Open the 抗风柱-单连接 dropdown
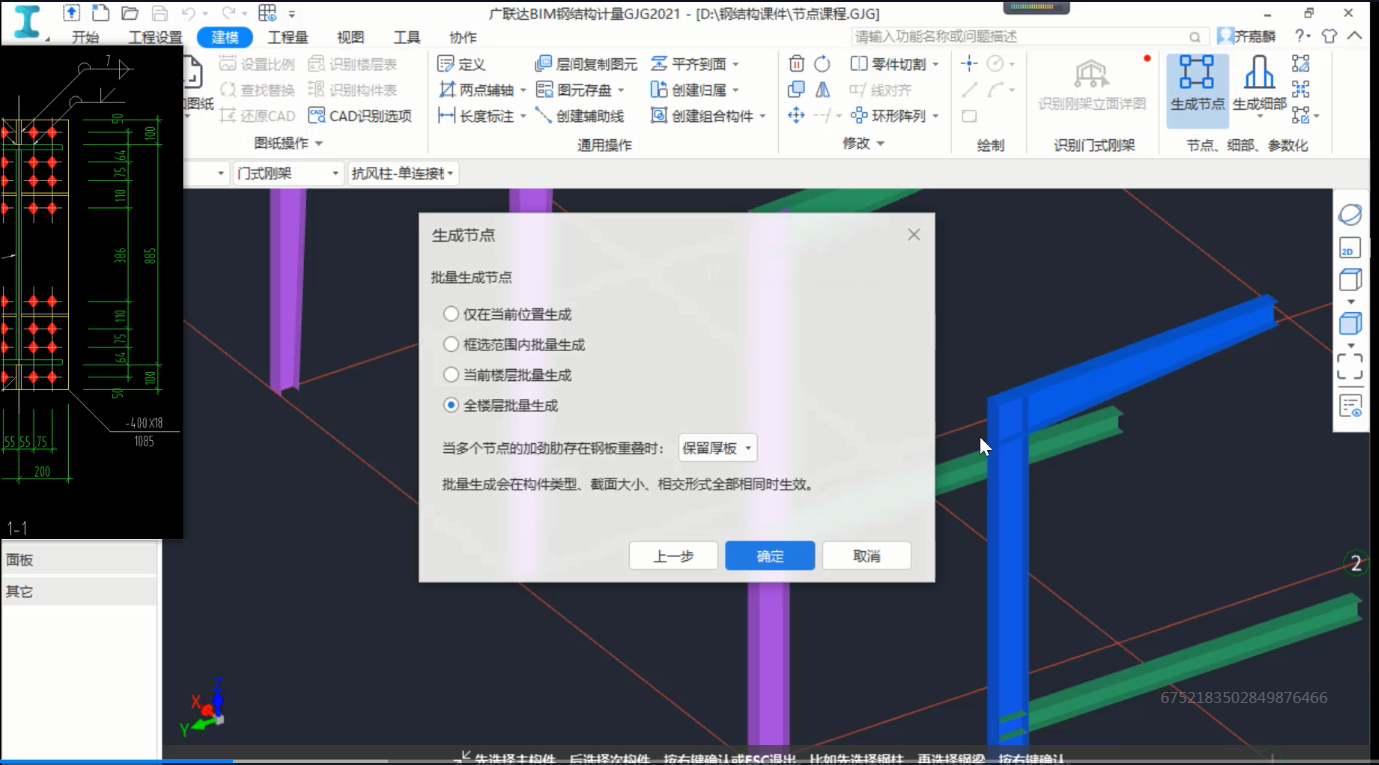 (x=403, y=174)
